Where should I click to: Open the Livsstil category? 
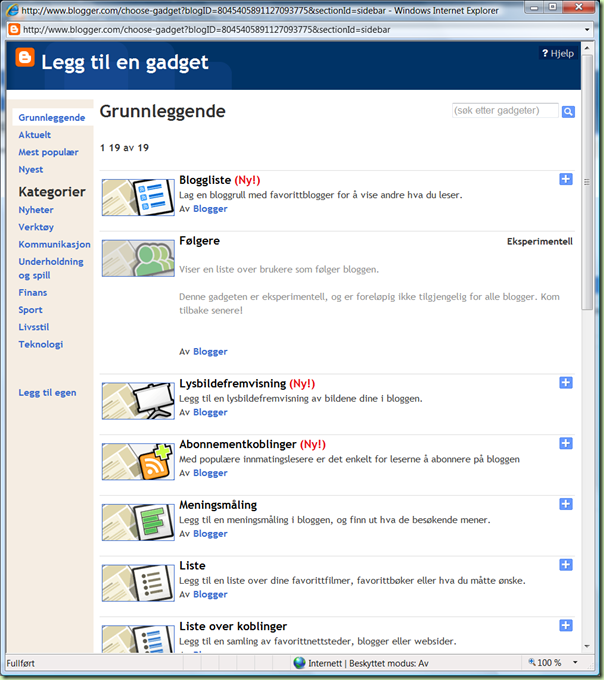pos(34,327)
